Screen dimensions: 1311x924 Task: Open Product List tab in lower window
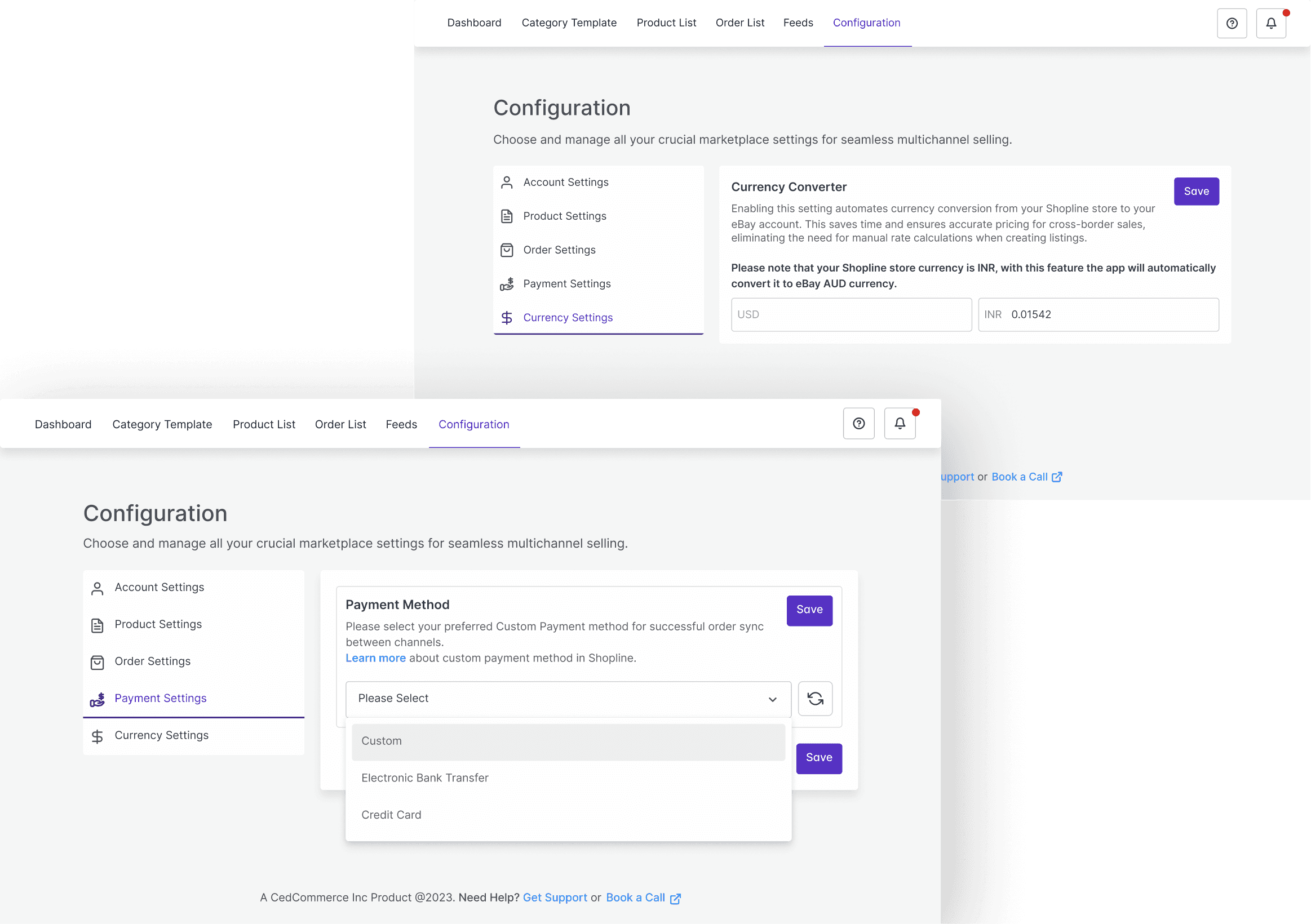point(264,425)
